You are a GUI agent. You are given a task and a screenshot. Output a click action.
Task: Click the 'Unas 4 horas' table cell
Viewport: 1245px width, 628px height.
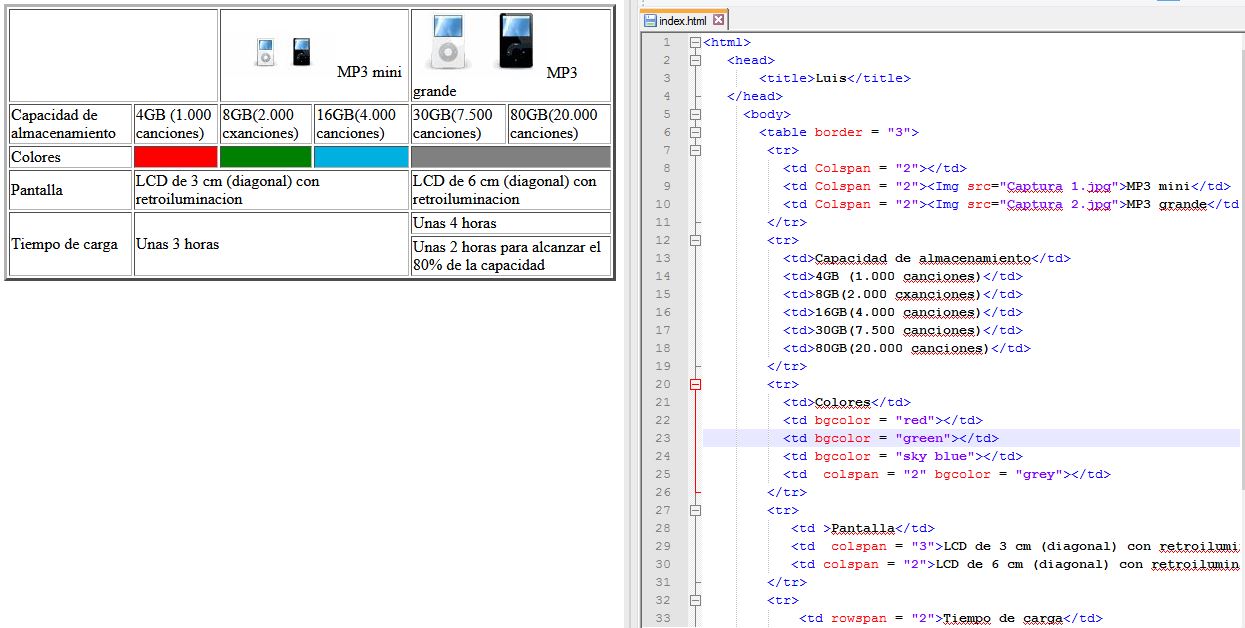click(x=510, y=223)
